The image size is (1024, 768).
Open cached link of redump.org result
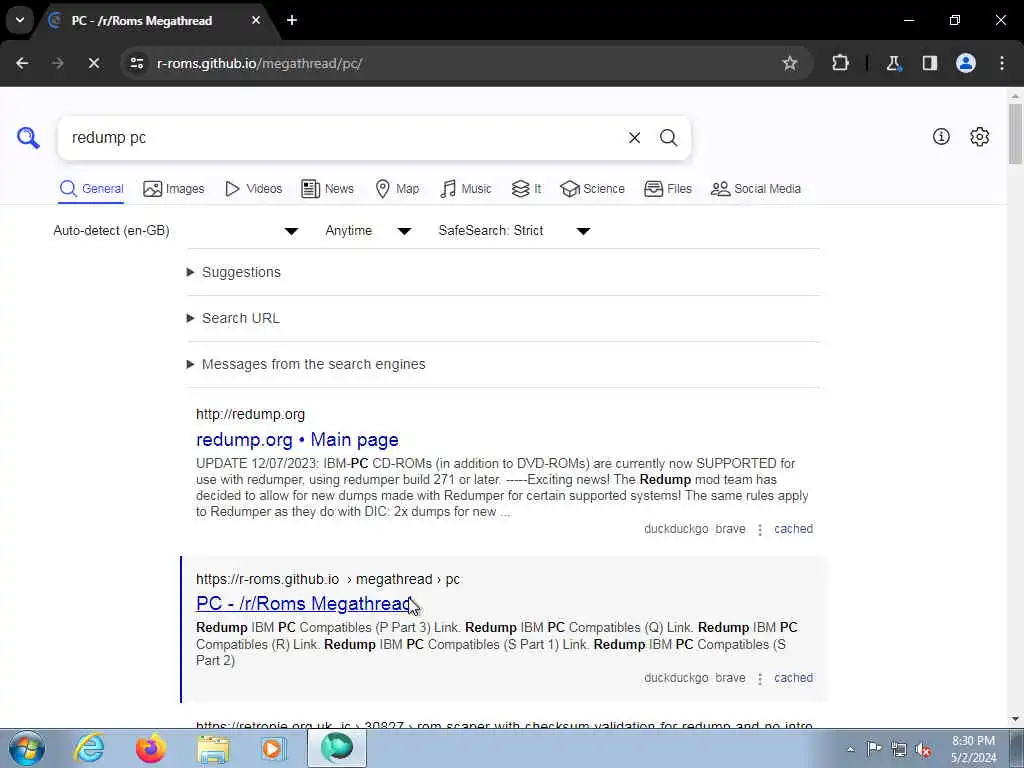[x=793, y=529]
